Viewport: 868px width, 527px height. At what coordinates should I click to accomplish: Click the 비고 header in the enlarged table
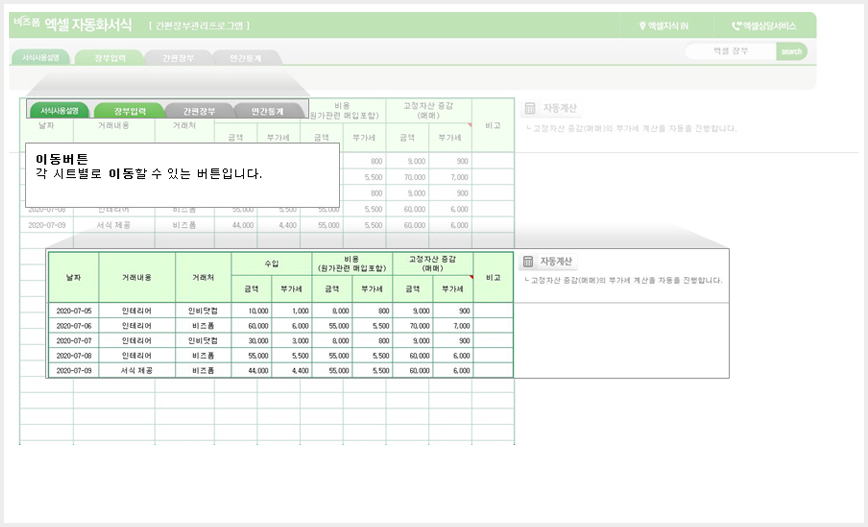tap(493, 277)
